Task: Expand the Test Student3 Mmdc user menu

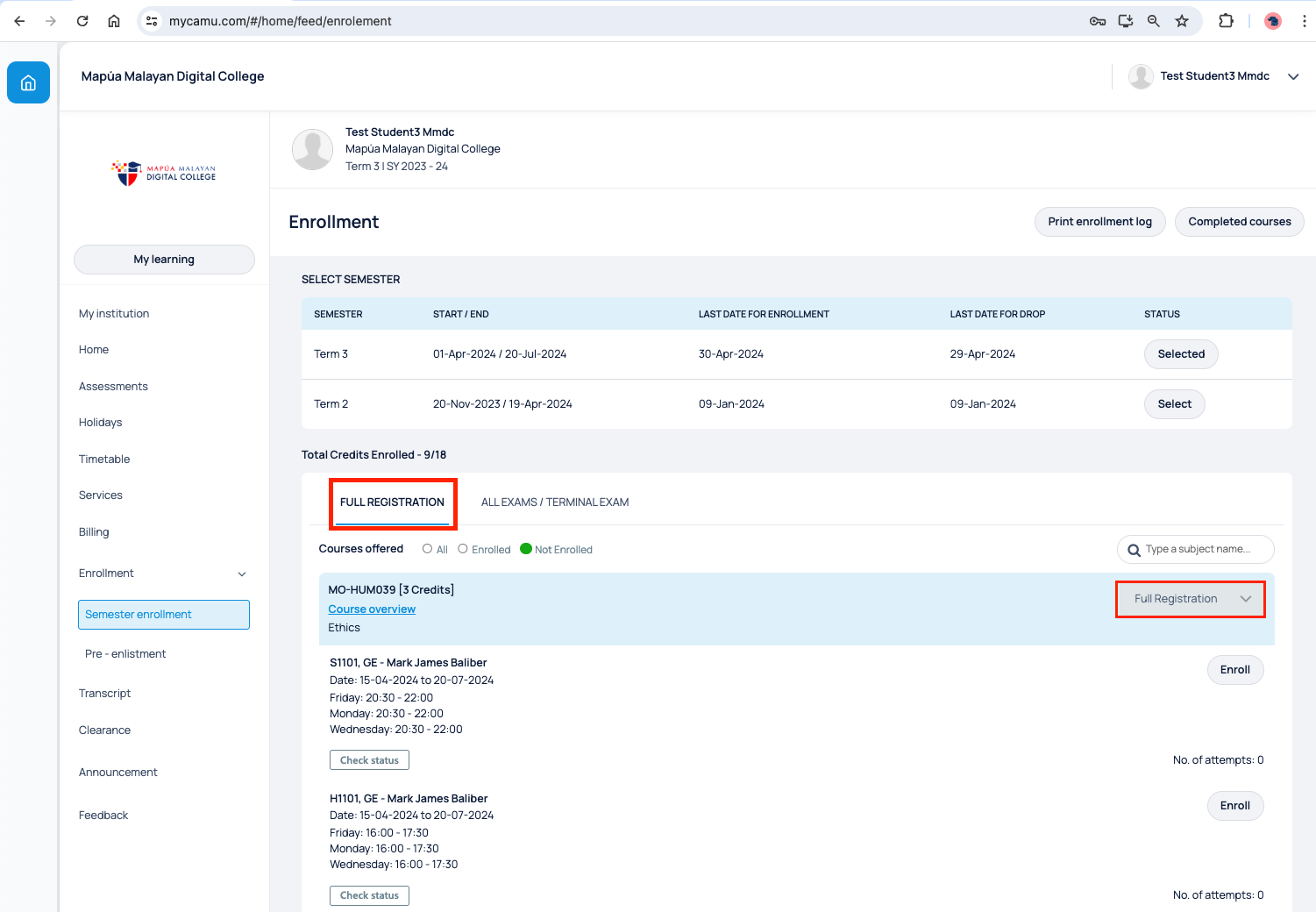Action: pos(1292,76)
